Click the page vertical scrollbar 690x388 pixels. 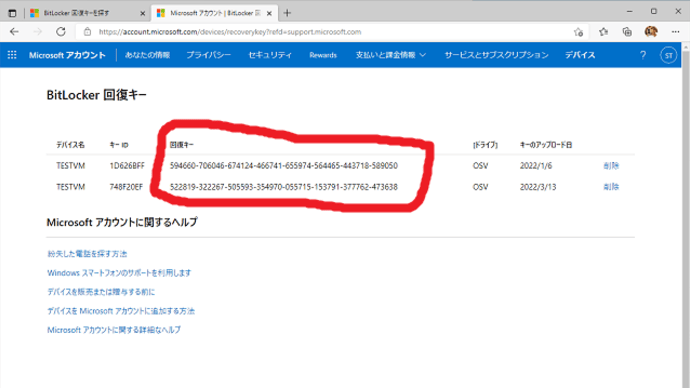[x=686, y=216]
